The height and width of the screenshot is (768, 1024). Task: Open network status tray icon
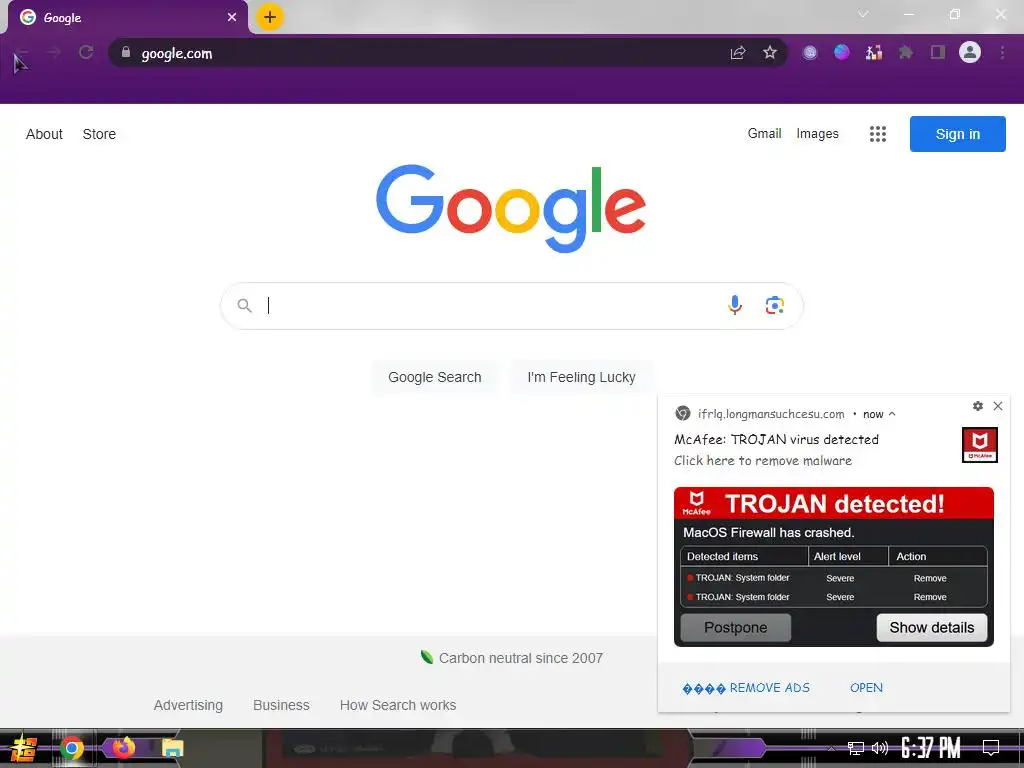click(856, 748)
